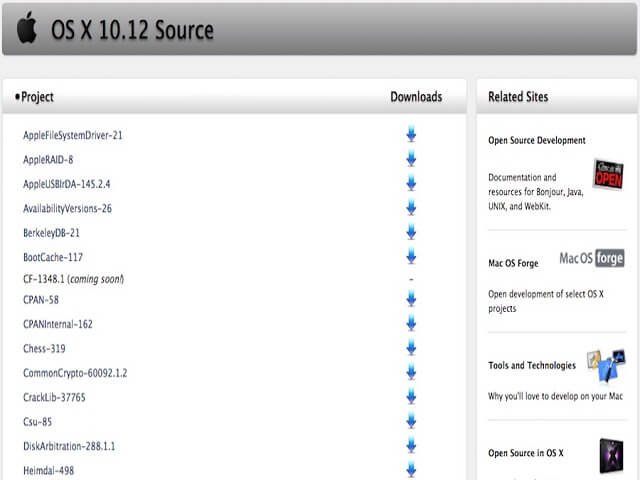Screen dimensions: 640x480
Task: Click the CrackLib-37765 download arrow
Action: pos(411,397)
